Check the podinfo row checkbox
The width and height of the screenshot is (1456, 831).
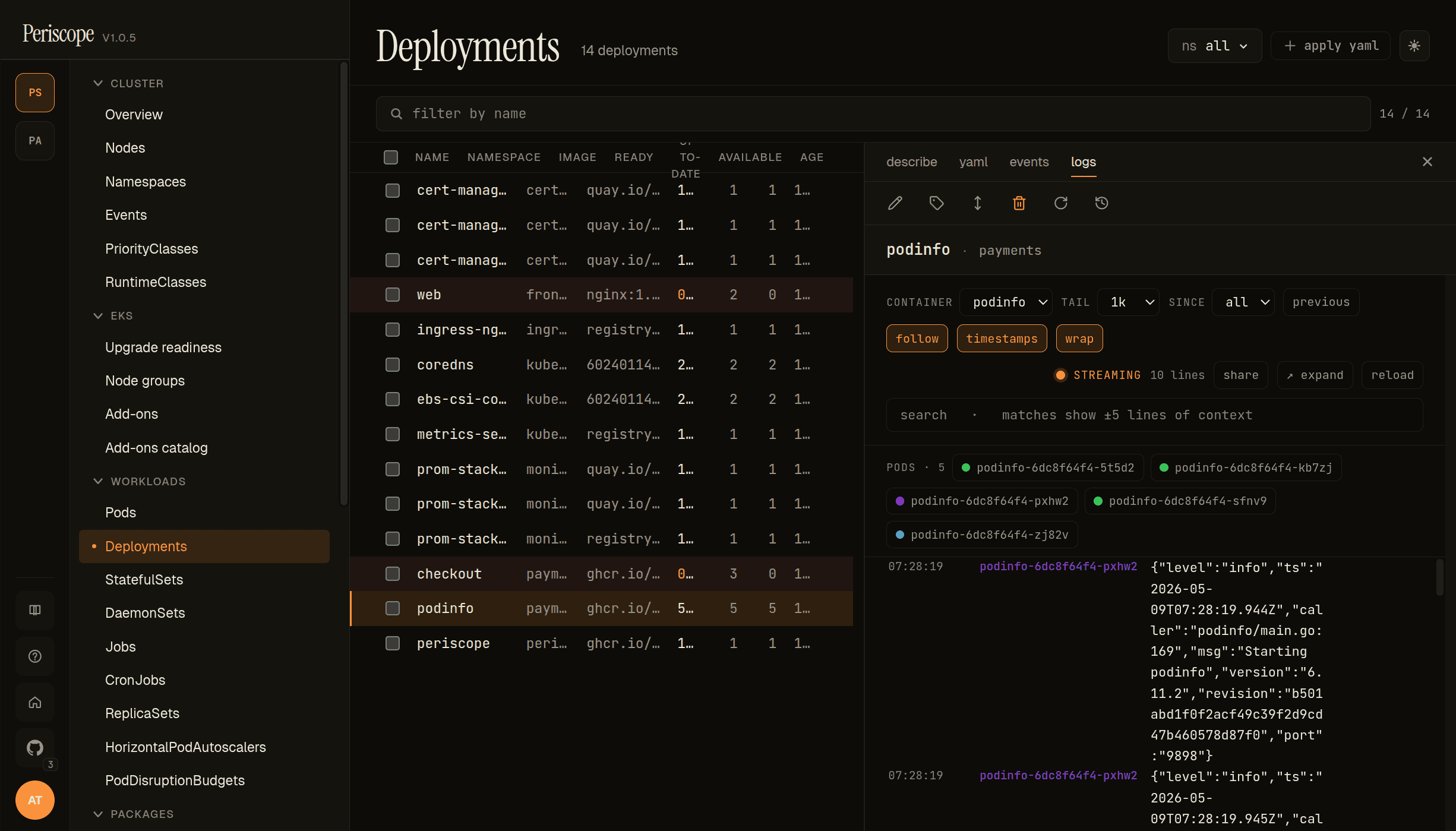click(392, 608)
